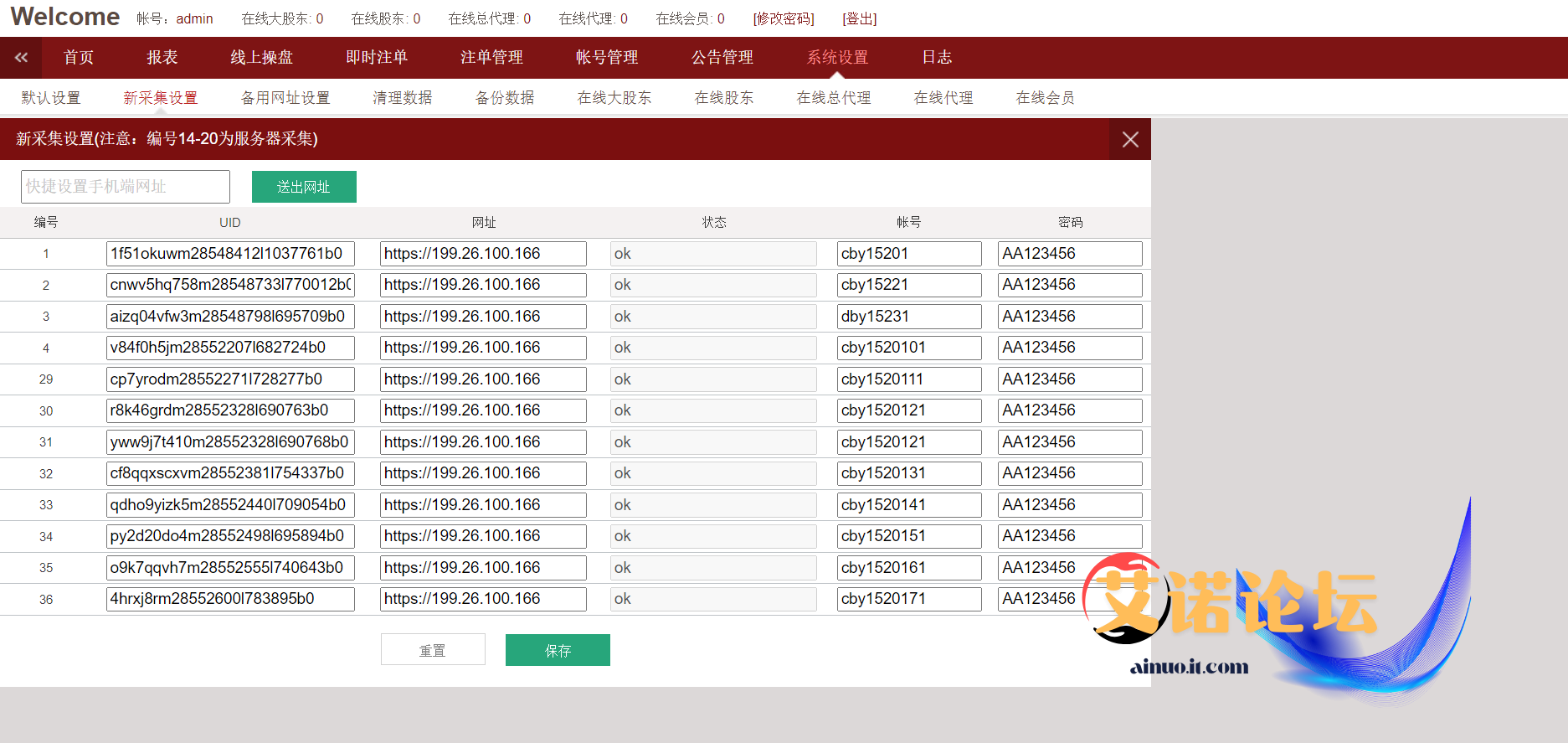Collapse sidebar with double chevron icon
The width and height of the screenshot is (1568, 743).
(21, 57)
